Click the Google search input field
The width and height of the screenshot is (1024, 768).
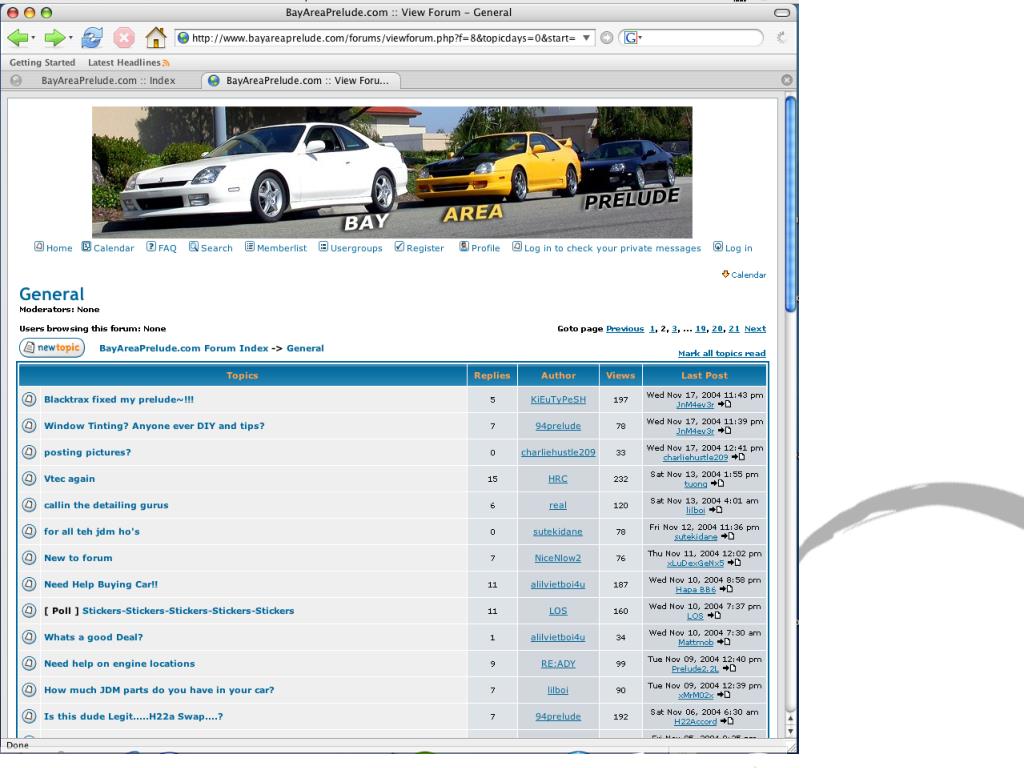pyautogui.click(x=701, y=38)
